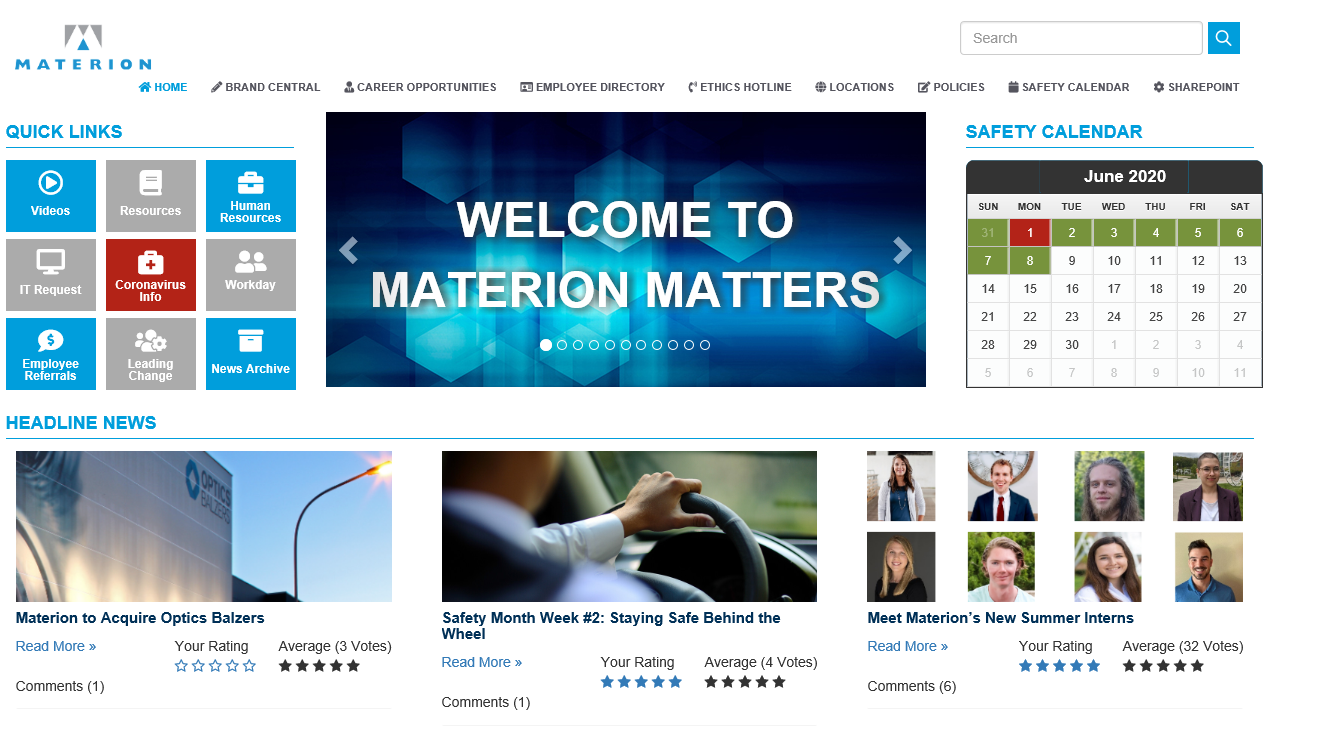Rate Optics Balzers article one star
This screenshot has width=1336, height=730.
point(182,666)
